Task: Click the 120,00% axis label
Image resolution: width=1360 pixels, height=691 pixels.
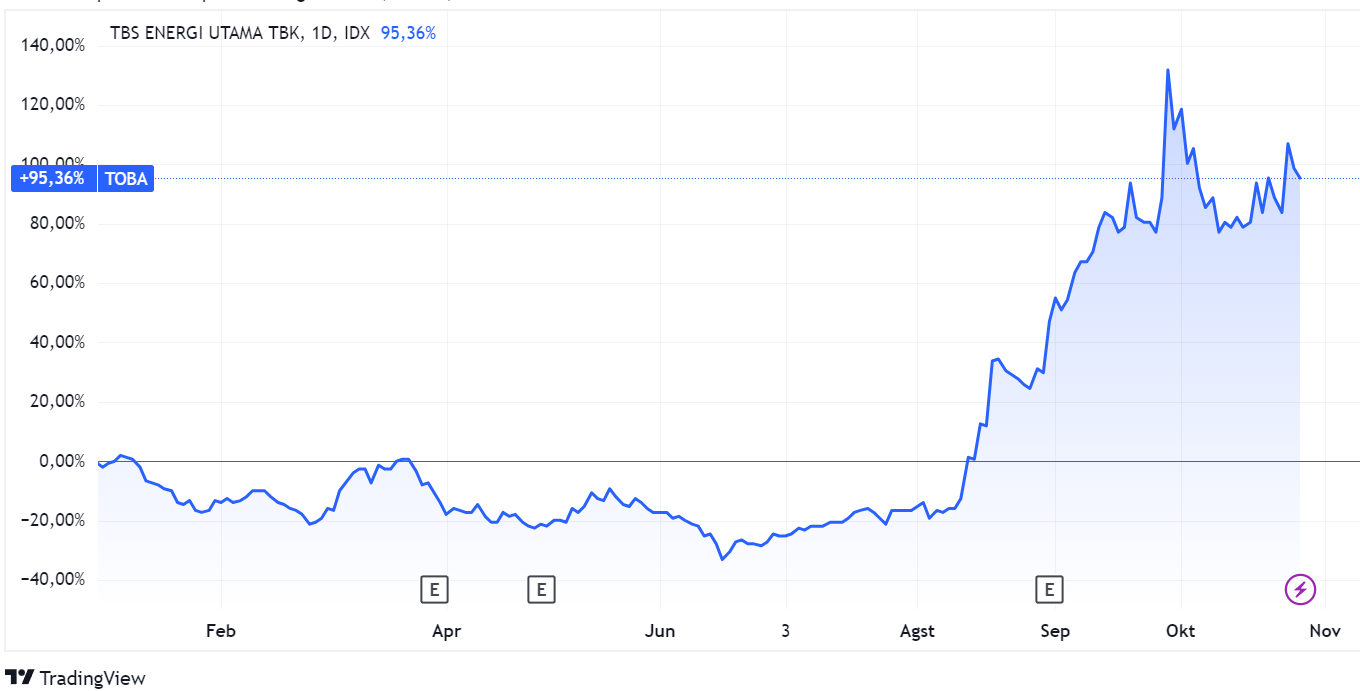Action: click(x=53, y=105)
